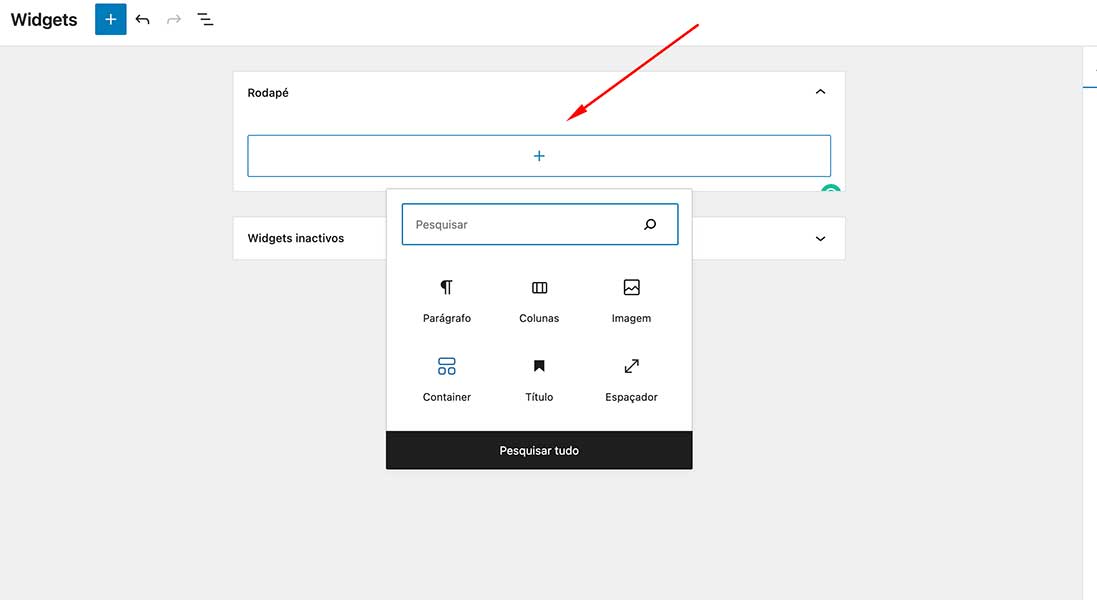The width and height of the screenshot is (1097, 600).
Task: Click the redo arrow in top toolbar
Action: (174, 20)
